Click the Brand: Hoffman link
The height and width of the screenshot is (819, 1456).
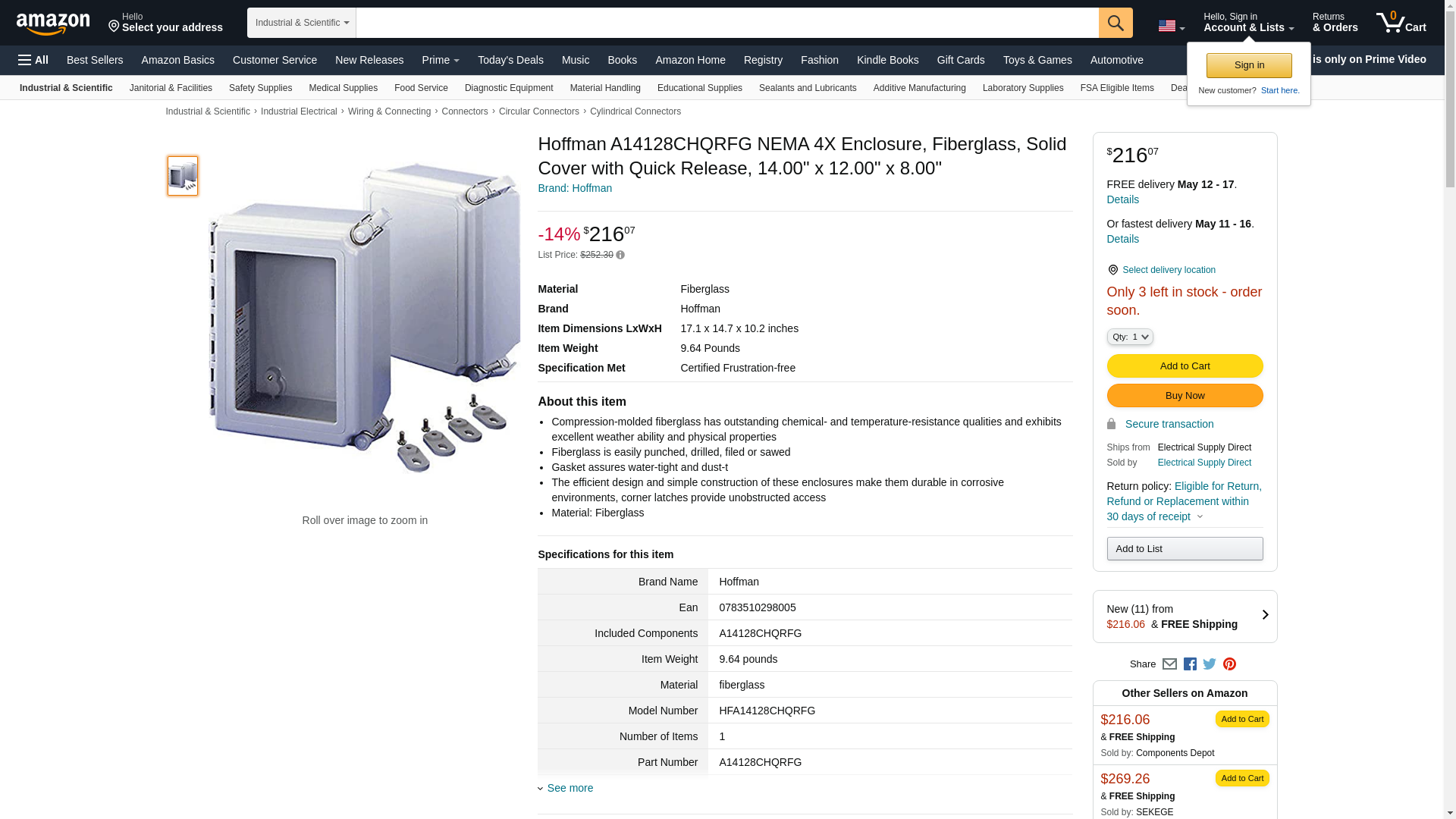(x=574, y=188)
